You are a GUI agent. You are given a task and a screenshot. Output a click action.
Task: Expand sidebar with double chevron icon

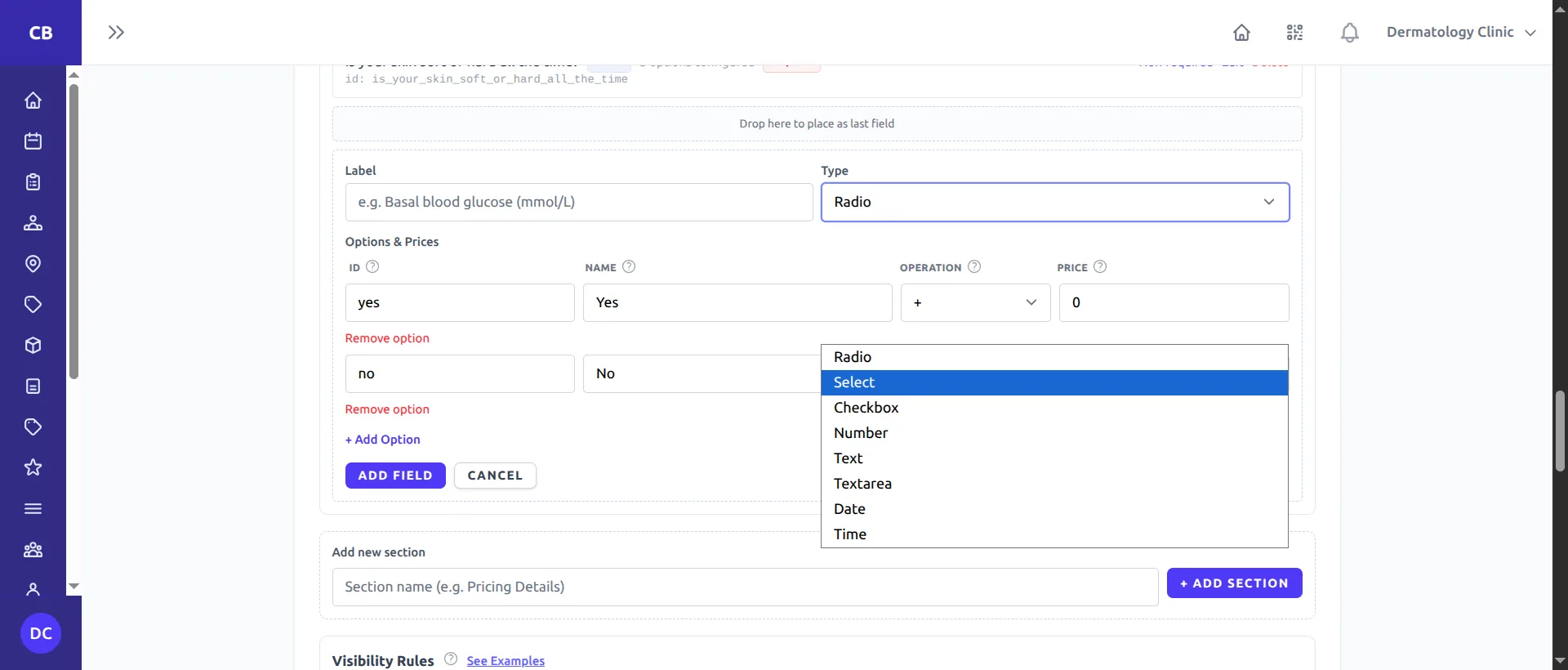point(116,33)
